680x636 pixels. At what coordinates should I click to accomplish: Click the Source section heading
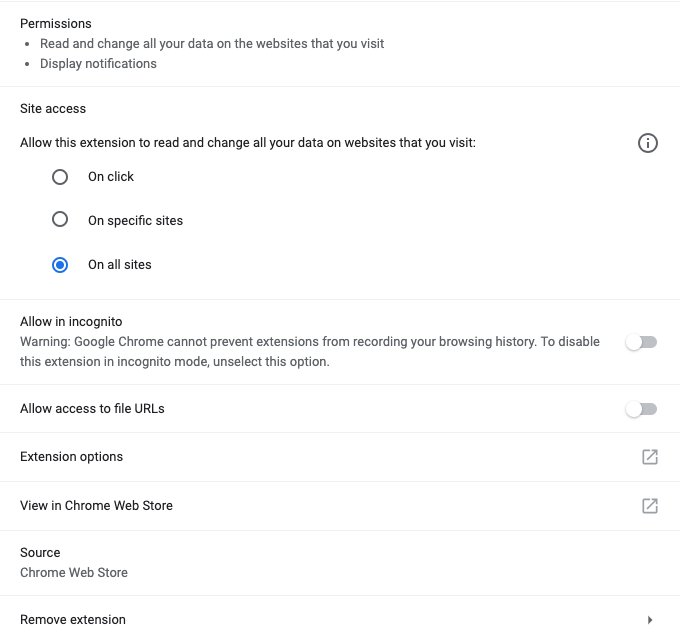[40, 553]
